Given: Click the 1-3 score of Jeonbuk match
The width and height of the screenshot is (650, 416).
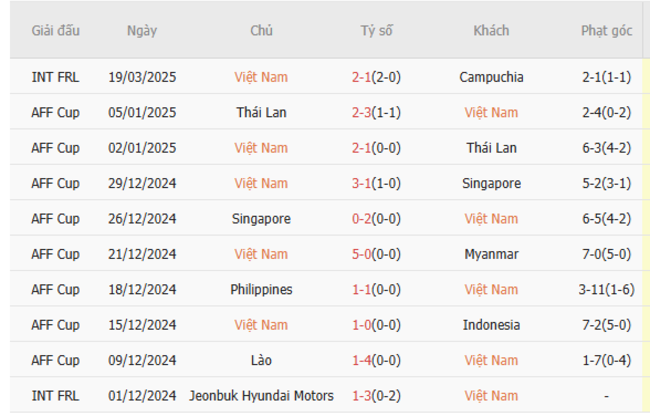Looking at the screenshot, I should [363, 395].
